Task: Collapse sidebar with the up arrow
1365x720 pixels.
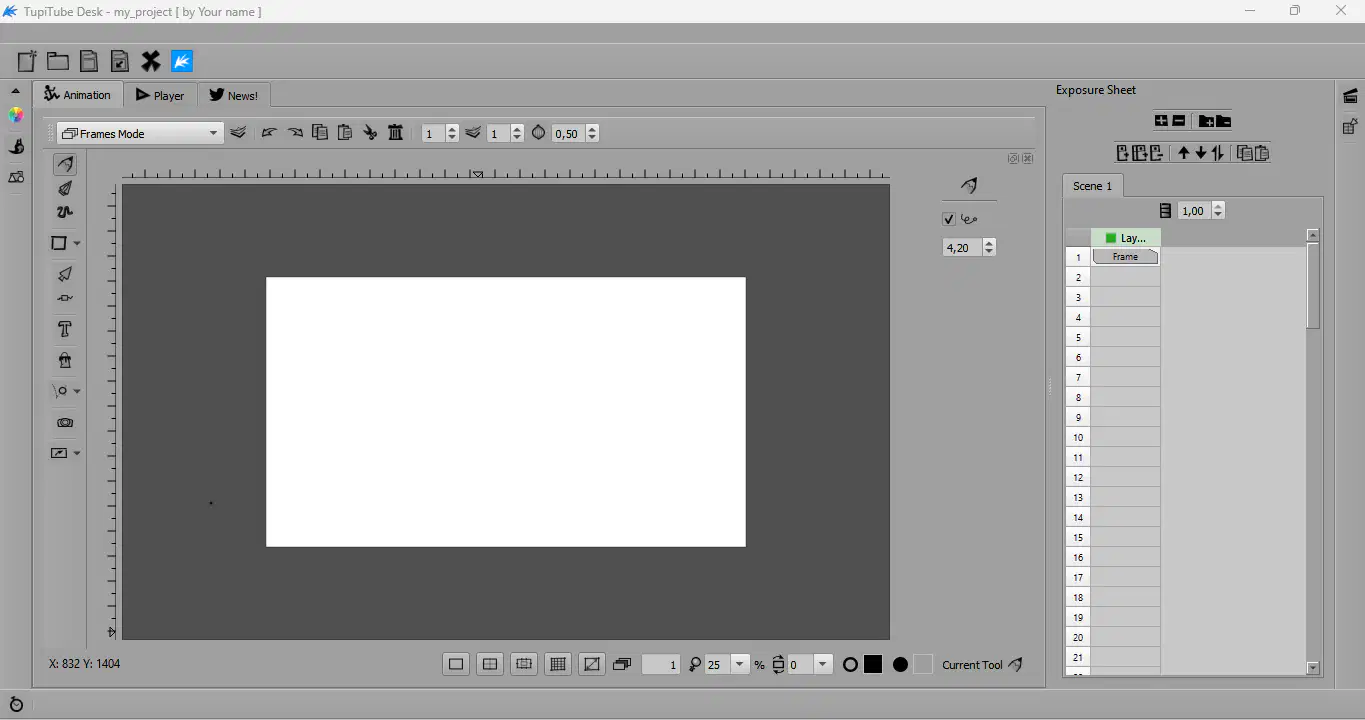Action: click(16, 91)
